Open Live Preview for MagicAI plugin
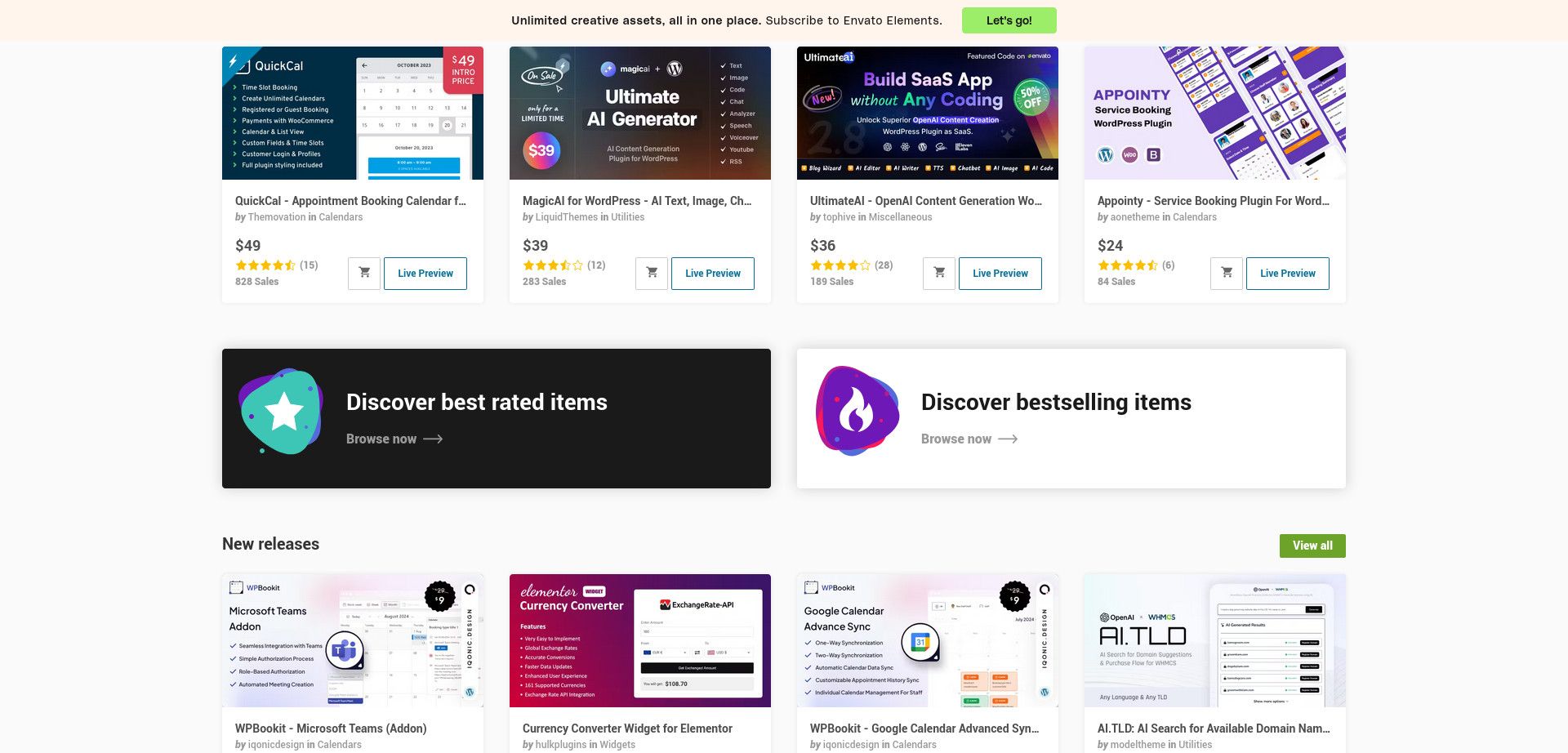This screenshot has height=753, width=1568. pyautogui.click(x=713, y=273)
